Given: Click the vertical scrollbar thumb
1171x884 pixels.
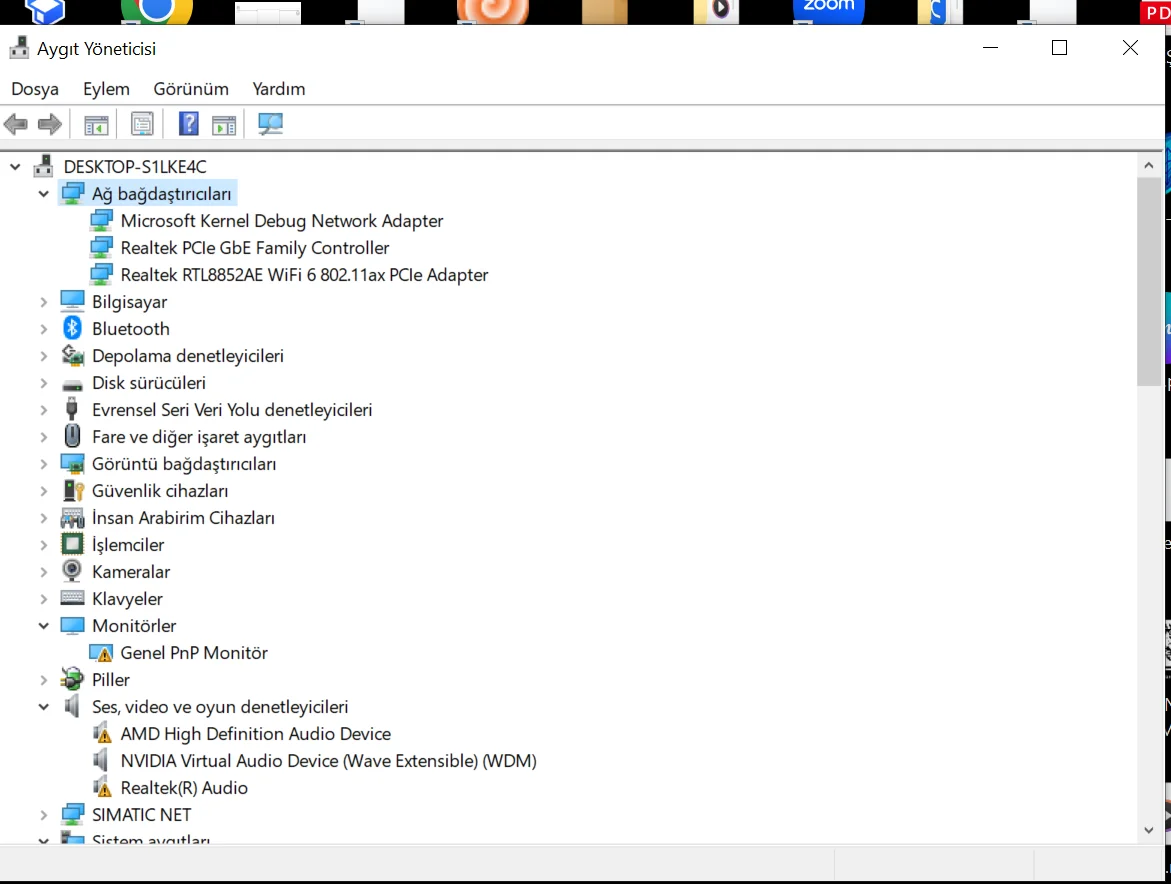Looking at the screenshot, I should (x=1149, y=281).
